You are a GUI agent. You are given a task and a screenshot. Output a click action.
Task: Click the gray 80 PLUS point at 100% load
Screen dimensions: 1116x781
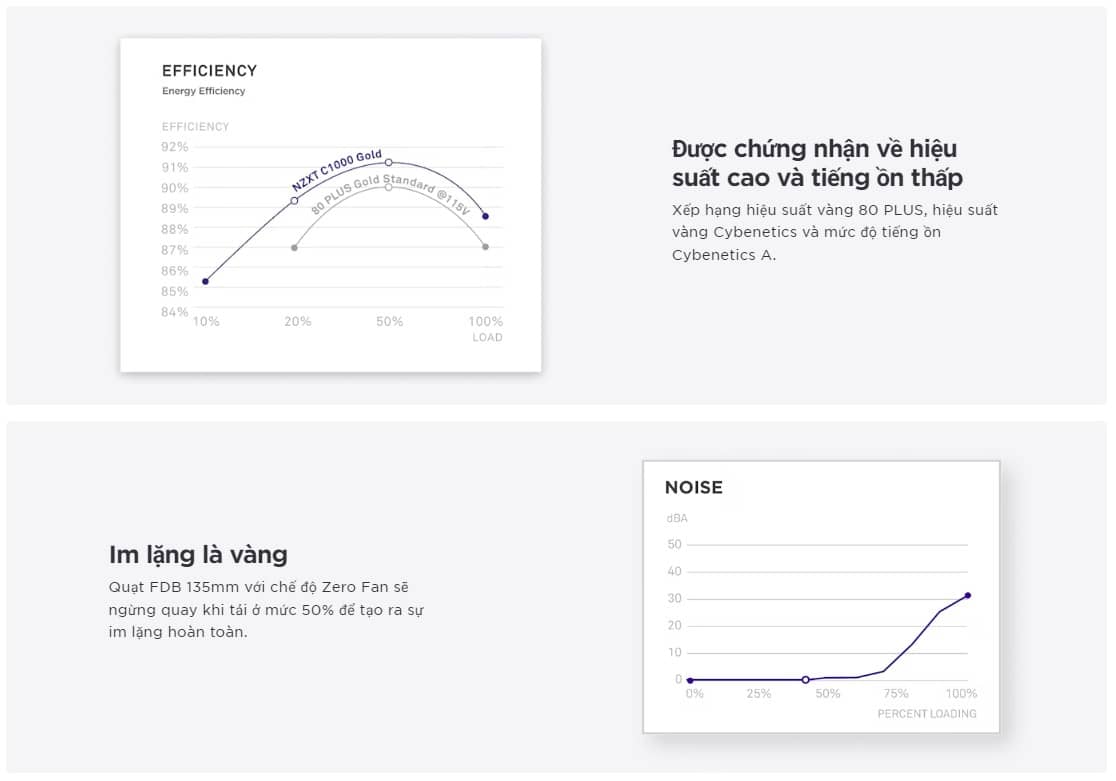[486, 247]
